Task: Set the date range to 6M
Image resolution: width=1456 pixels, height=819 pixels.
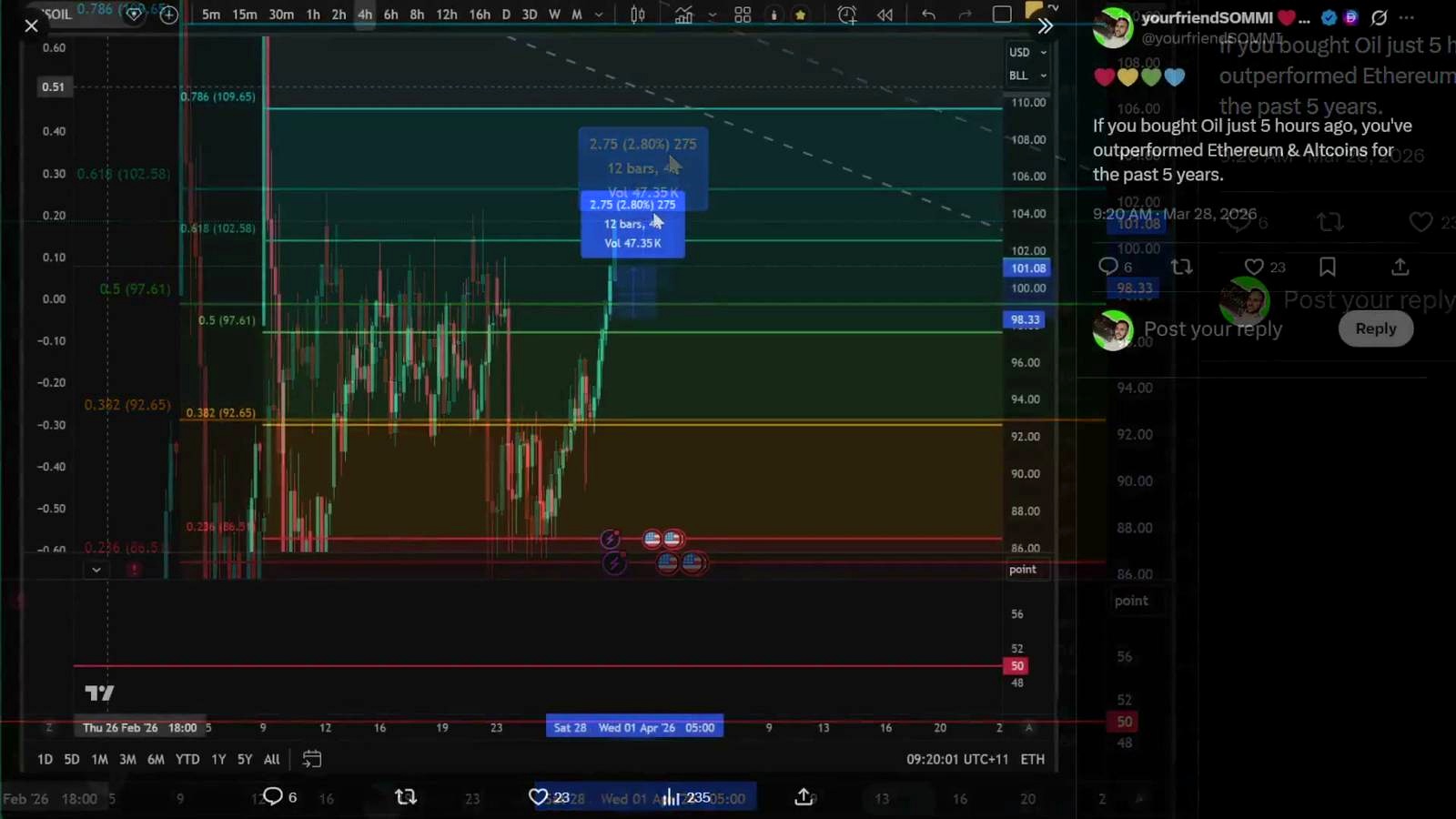Action: click(x=156, y=759)
